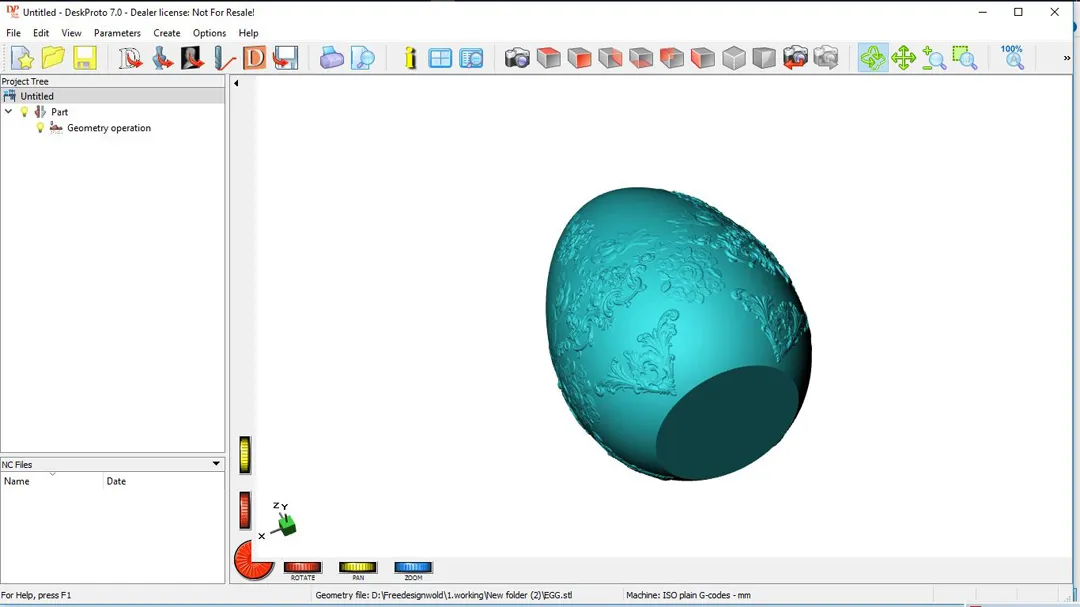Open the Create menu

tap(167, 33)
